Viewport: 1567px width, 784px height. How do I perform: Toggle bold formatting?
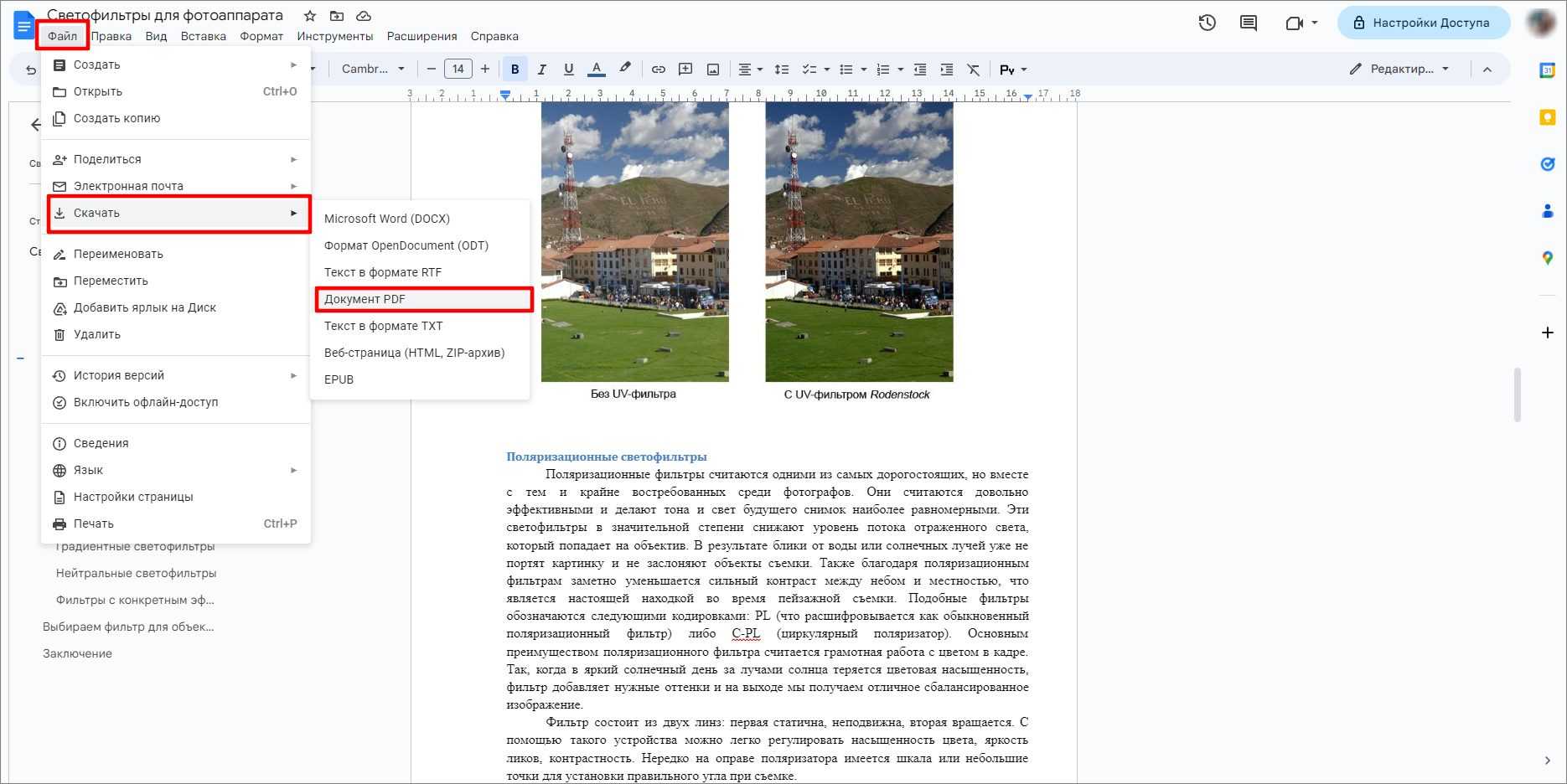click(515, 70)
